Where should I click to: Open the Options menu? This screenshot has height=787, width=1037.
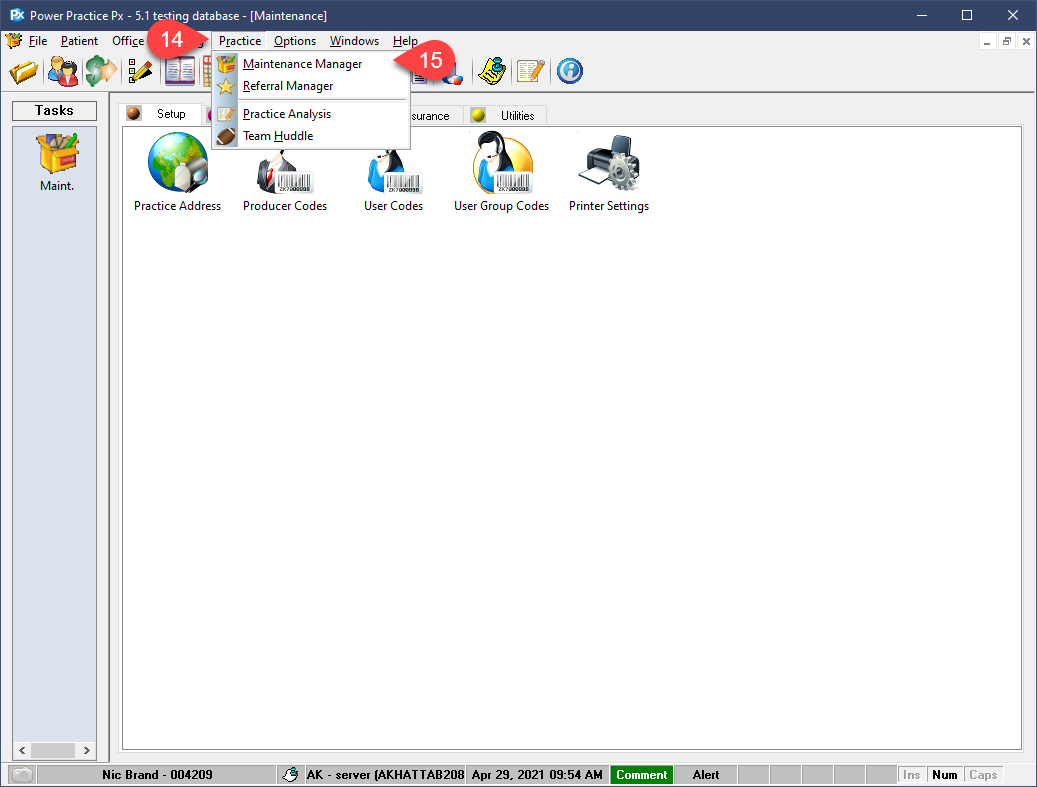[295, 41]
